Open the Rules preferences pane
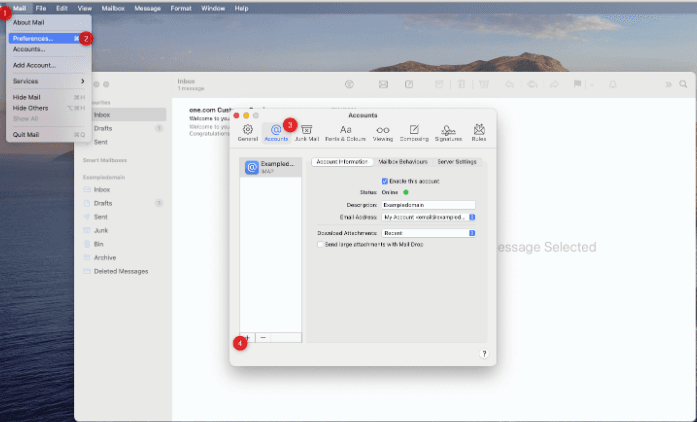 point(479,132)
